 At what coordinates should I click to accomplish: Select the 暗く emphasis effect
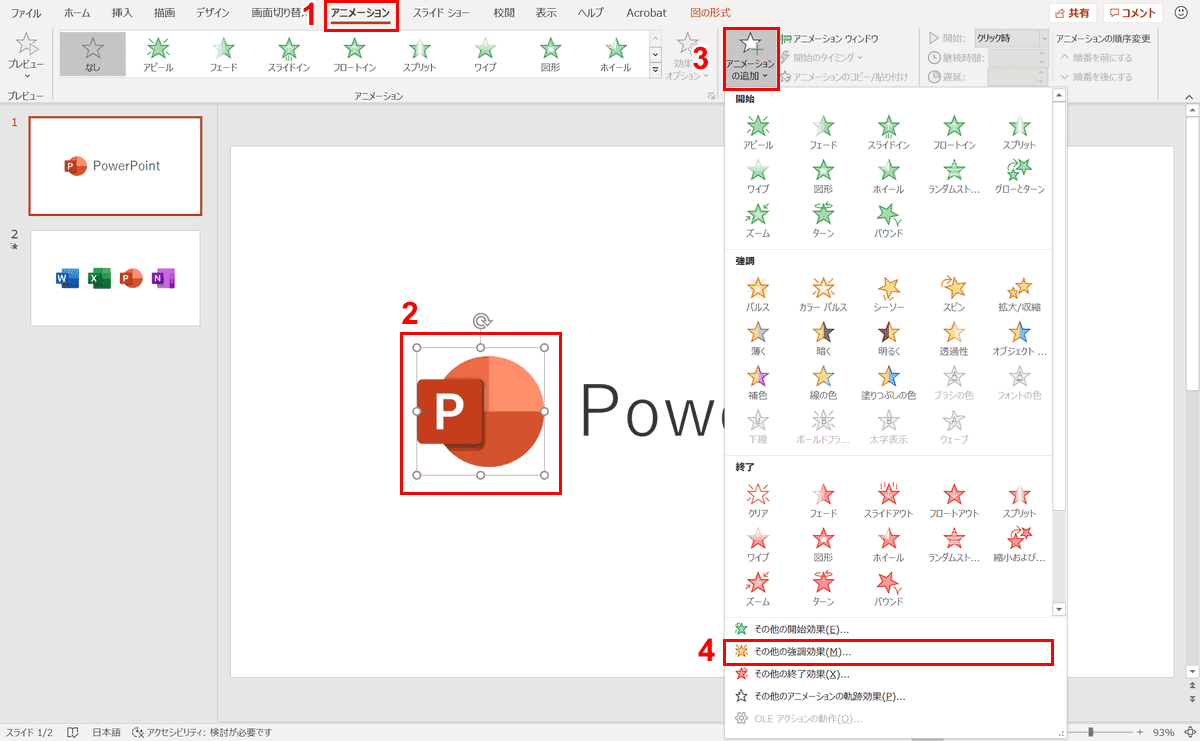click(x=823, y=338)
